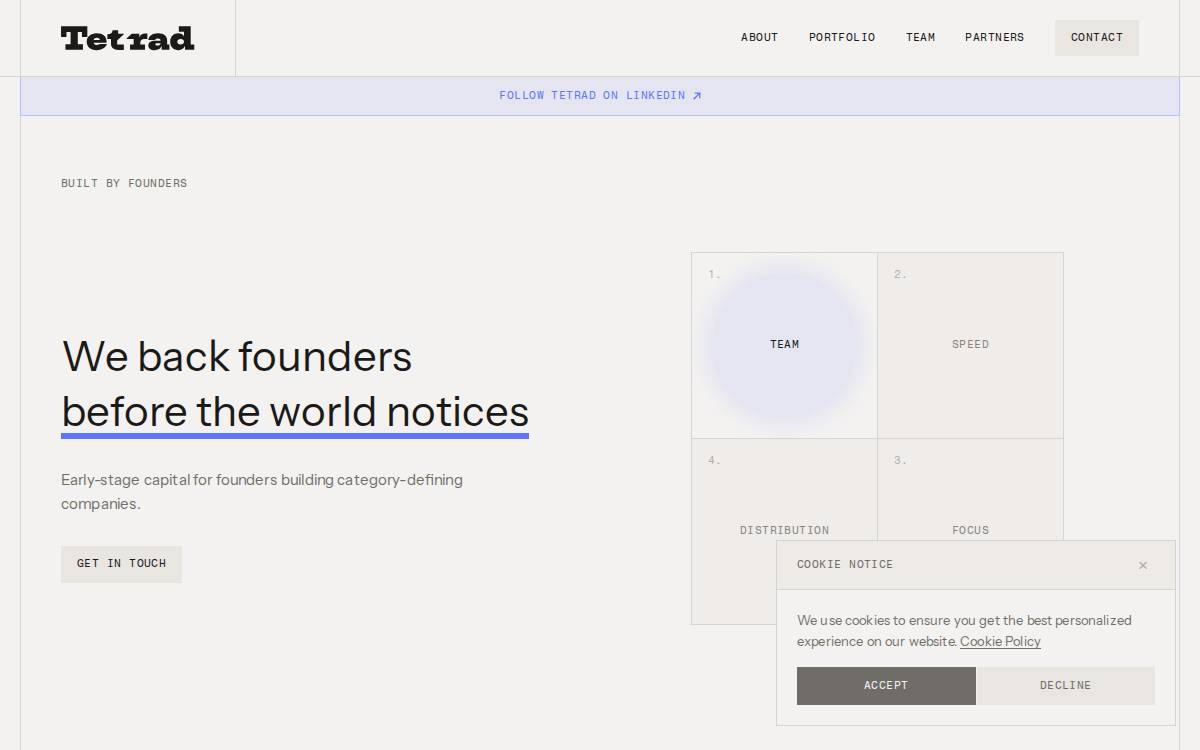The image size is (1200, 750).
Task: Click the 'Built by Founders' label
Action: (x=124, y=183)
